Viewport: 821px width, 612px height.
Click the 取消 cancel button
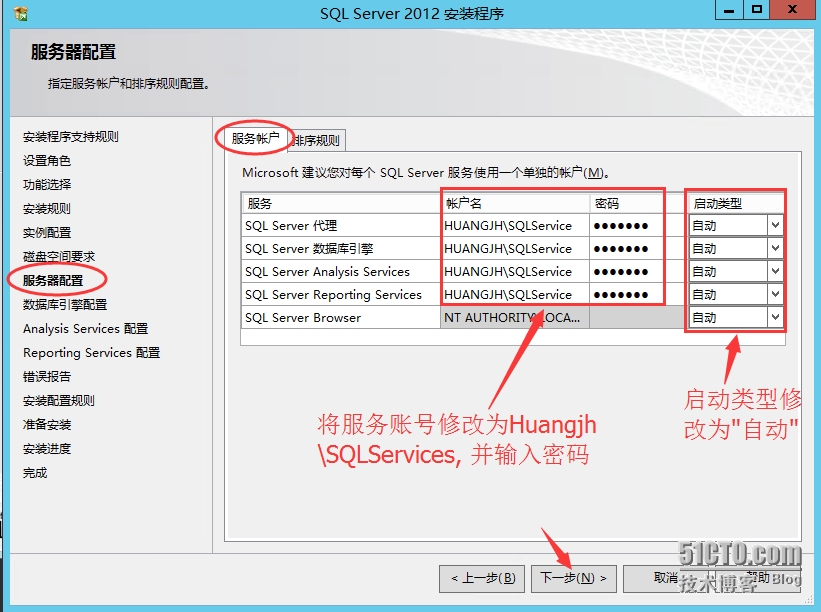click(x=665, y=577)
